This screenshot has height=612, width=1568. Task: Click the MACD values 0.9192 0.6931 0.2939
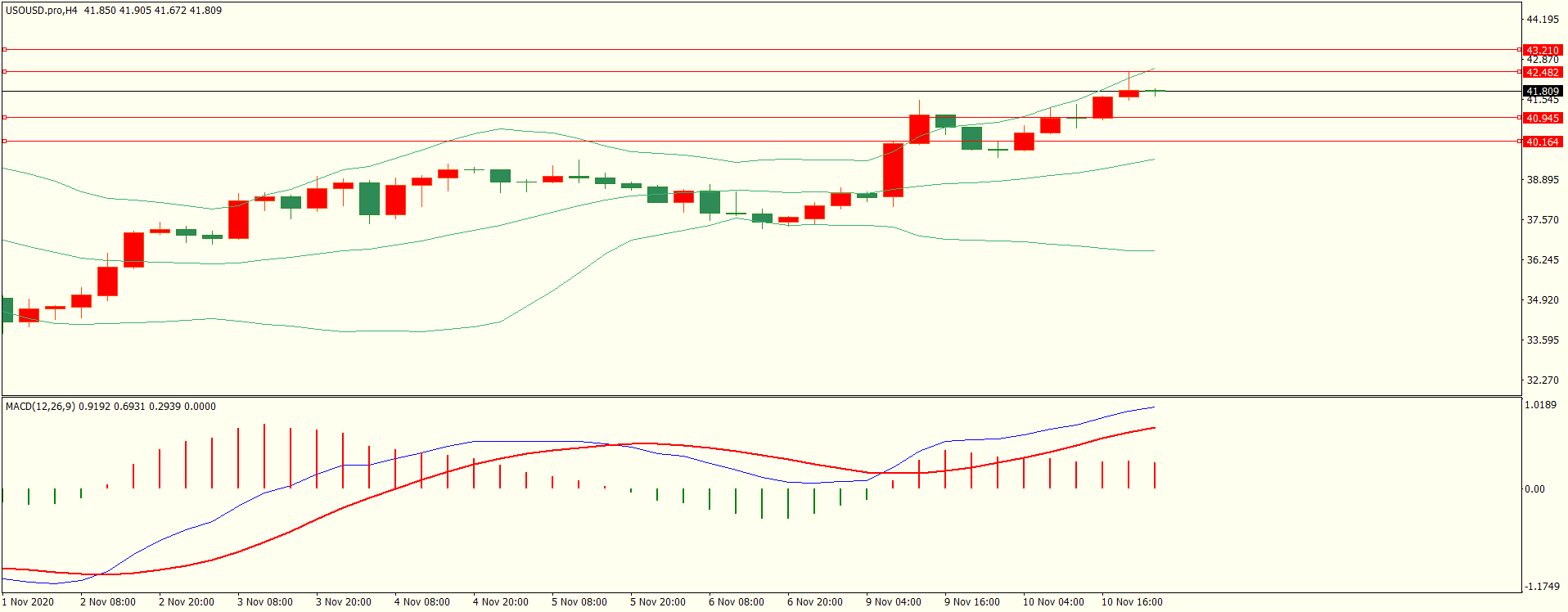click(x=129, y=406)
